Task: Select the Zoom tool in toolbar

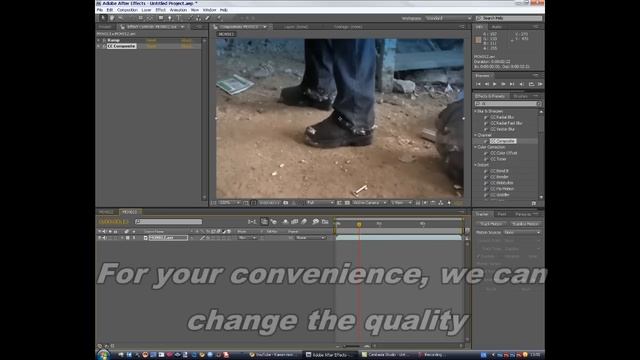Action: pyautogui.click(x=120, y=18)
